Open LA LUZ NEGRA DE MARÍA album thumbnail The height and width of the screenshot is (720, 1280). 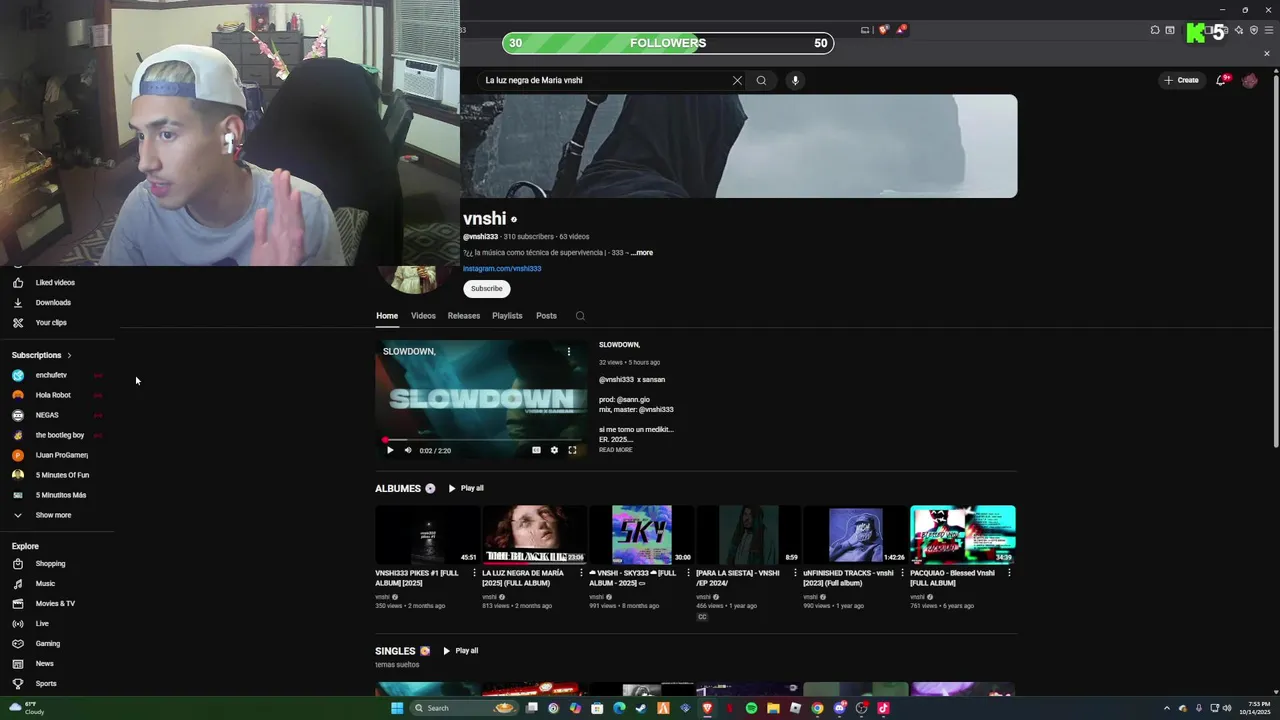pyautogui.click(x=534, y=535)
